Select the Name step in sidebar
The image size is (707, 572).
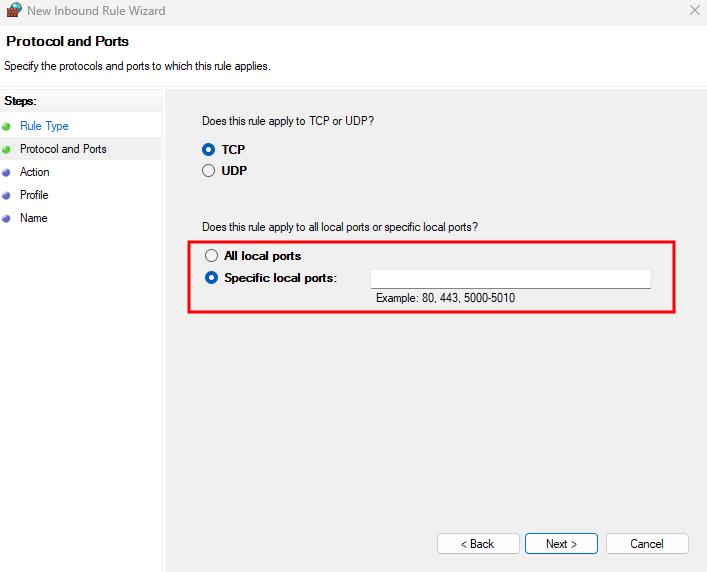pos(34,218)
